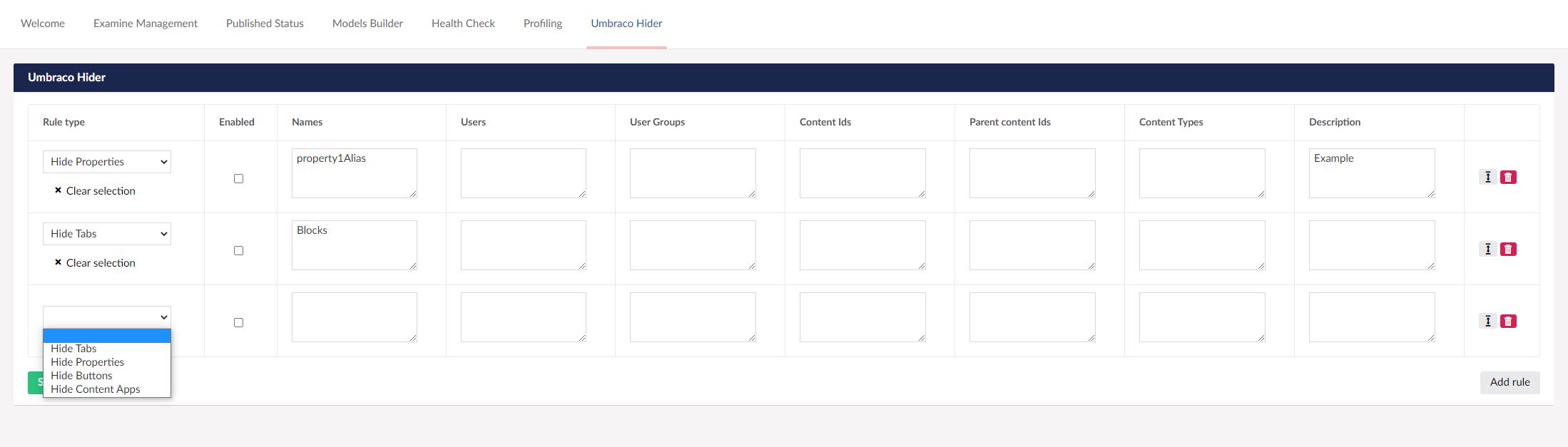The image size is (1568, 447).
Task: Click the move handle icon in the empty third rule row
Action: click(1487, 321)
